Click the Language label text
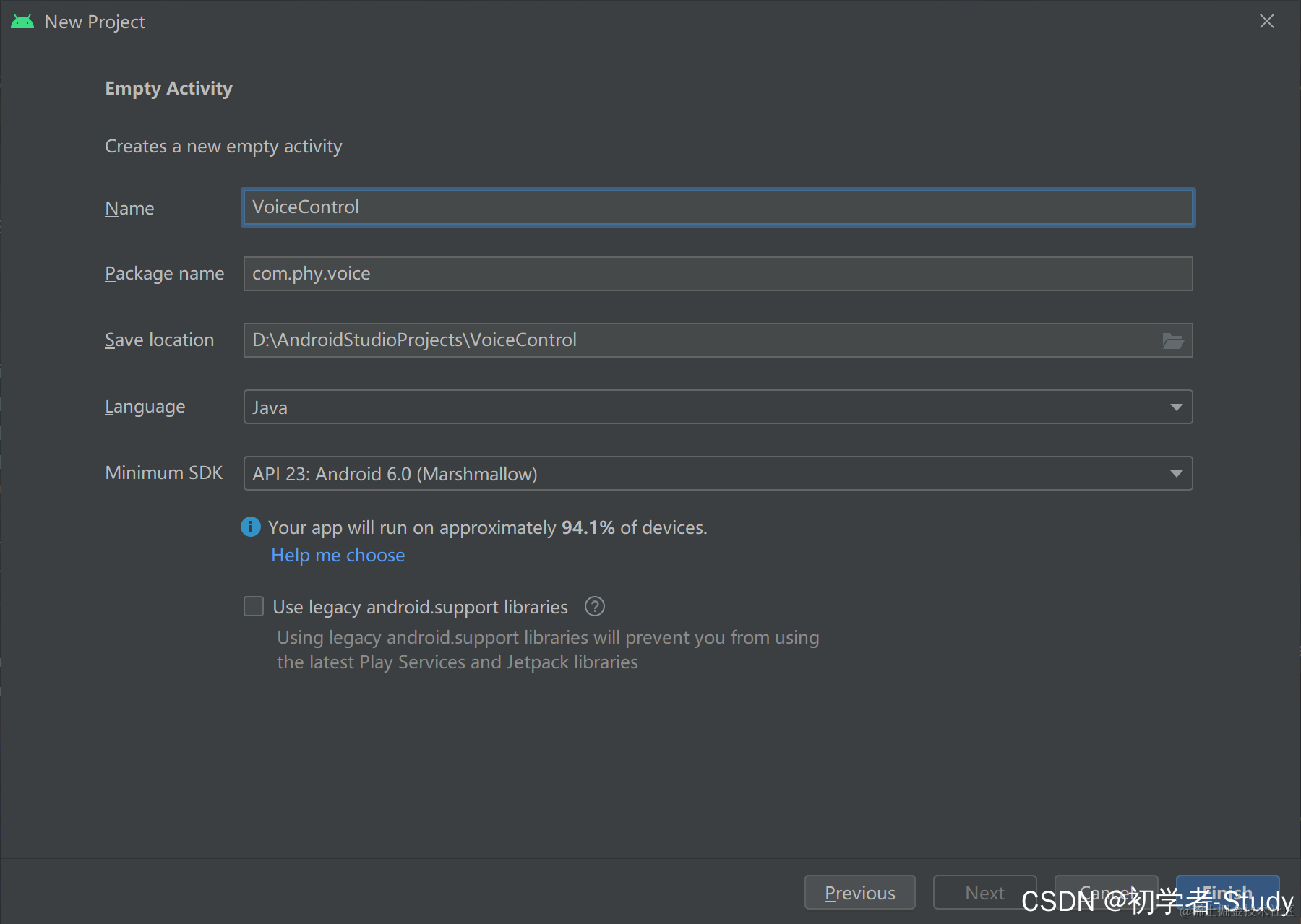The width and height of the screenshot is (1301, 924). point(145,407)
